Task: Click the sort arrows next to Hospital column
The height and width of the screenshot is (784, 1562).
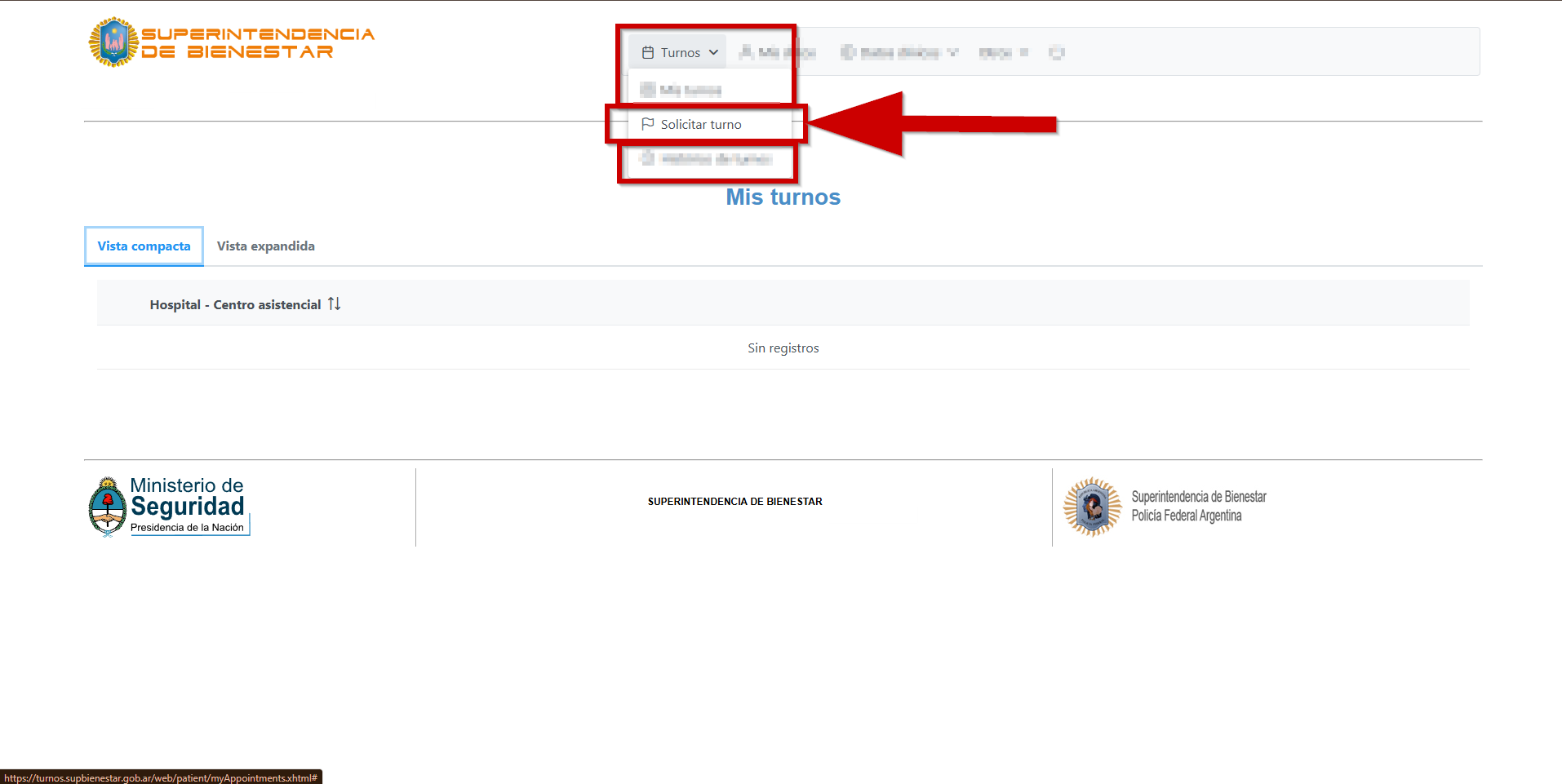Action: 334,303
